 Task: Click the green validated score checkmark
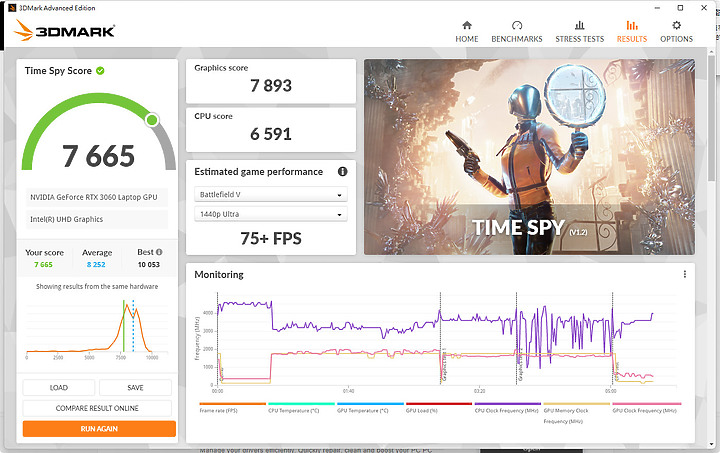pyautogui.click(x=100, y=71)
